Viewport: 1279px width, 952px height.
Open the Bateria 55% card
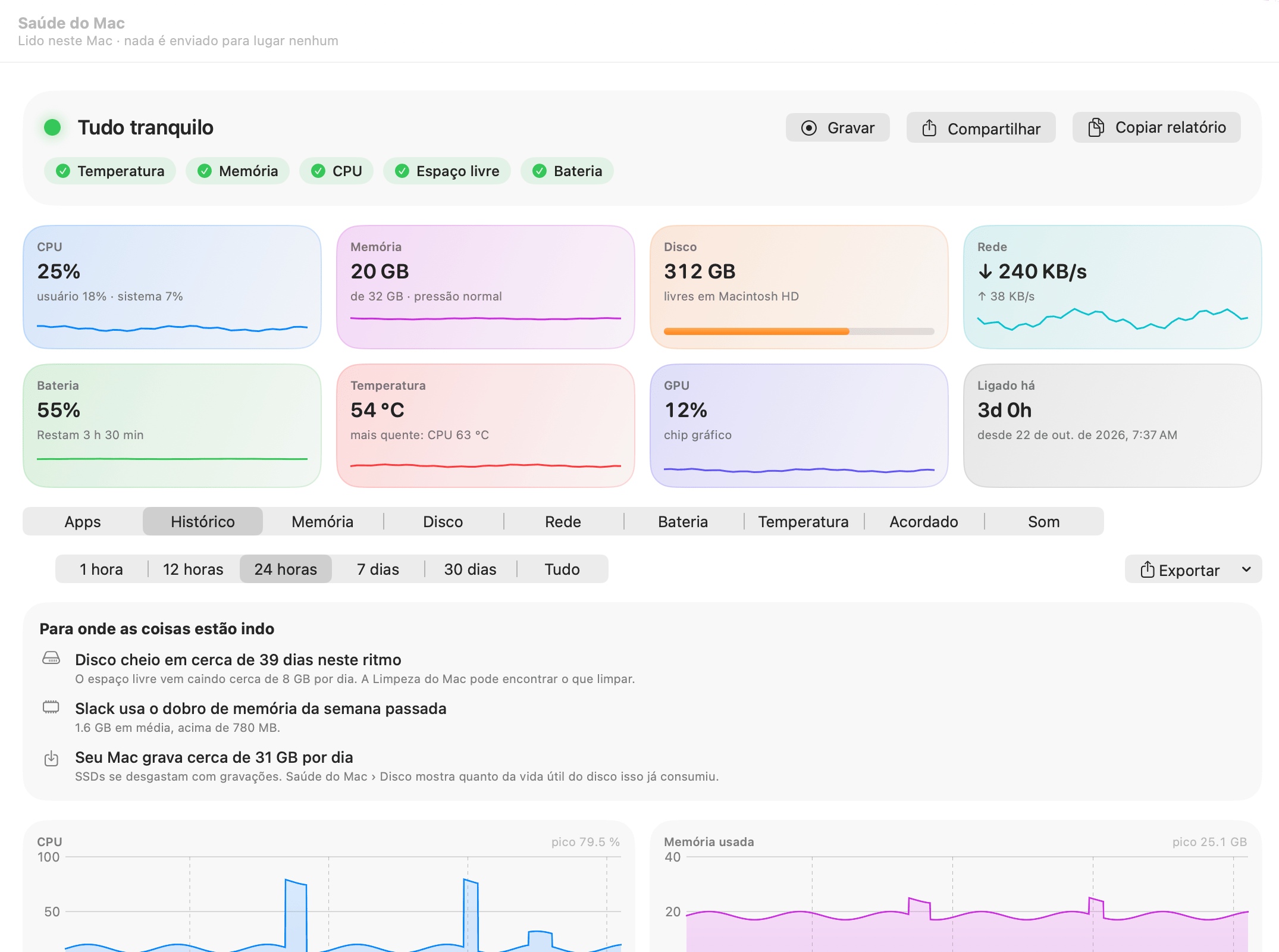[x=172, y=425]
